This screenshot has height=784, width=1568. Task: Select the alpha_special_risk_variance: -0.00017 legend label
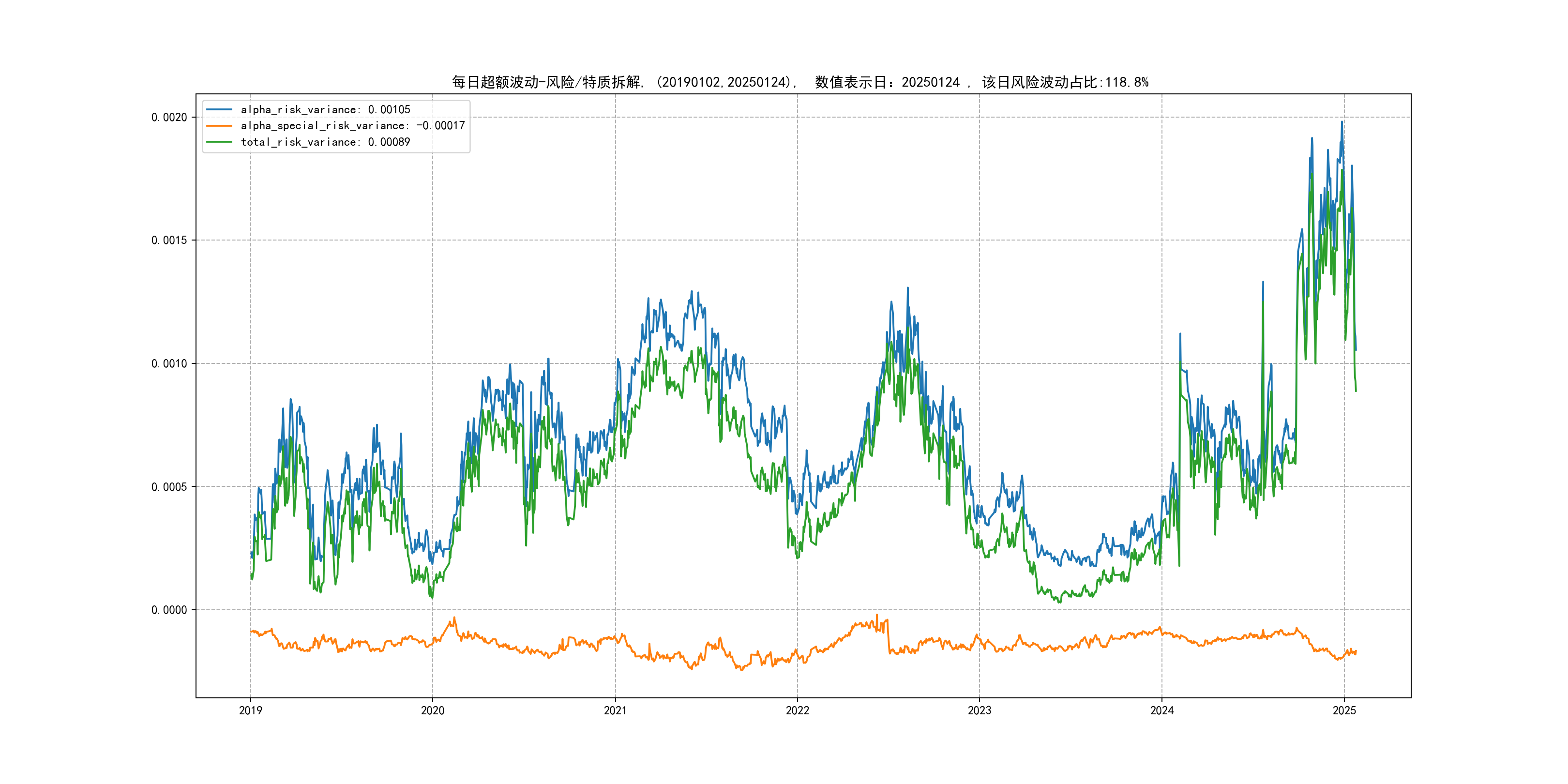pos(352,126)
